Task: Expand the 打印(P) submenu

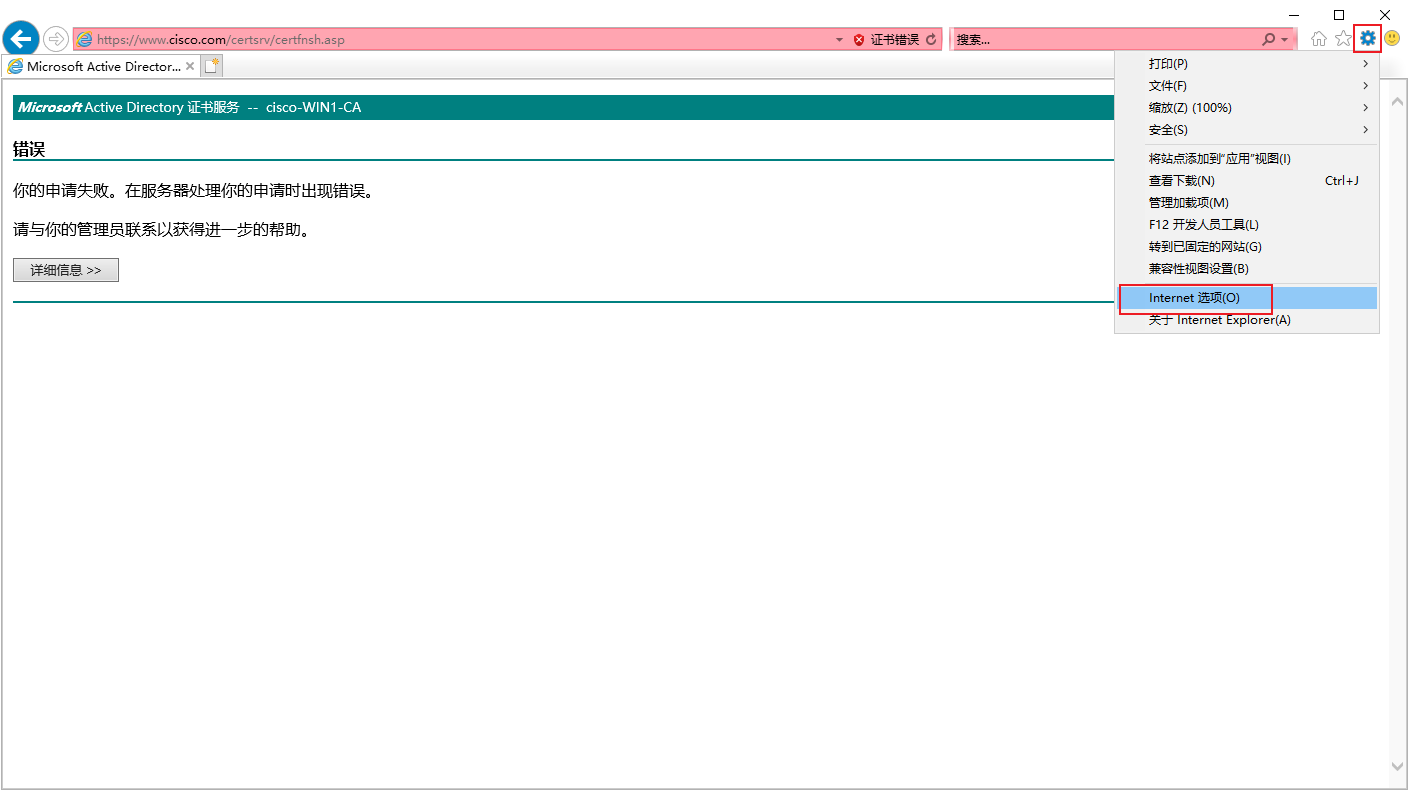Action: coord(1247,64)
